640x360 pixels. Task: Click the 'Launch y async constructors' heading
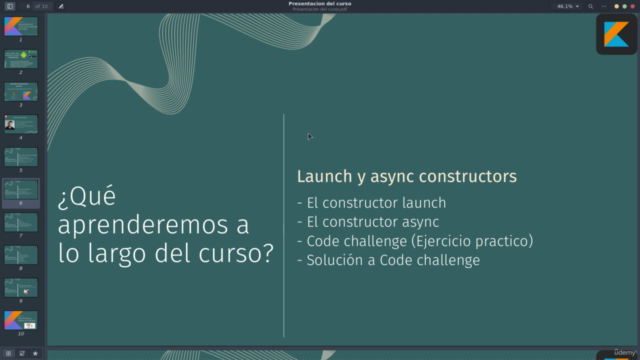(407, 177)
